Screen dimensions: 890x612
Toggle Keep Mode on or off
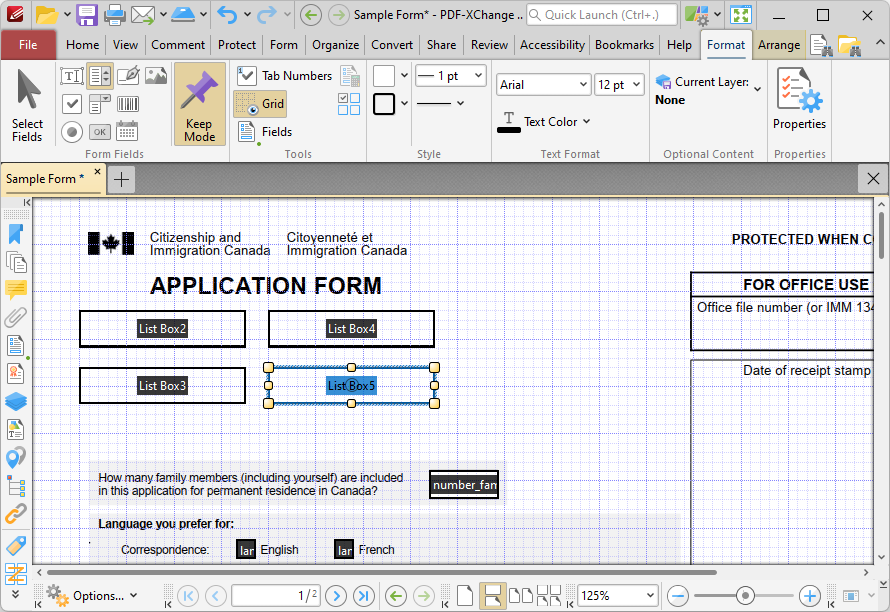pyautogui.click(x=199, y=104)
